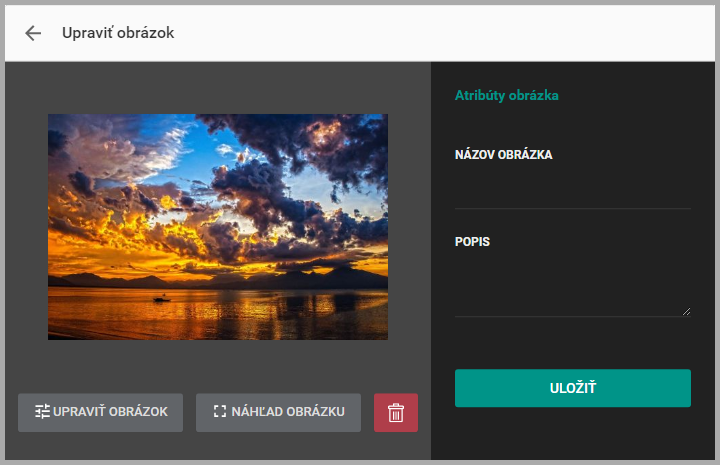Select the sunset photo thumbnail
This screenshot has width=720, height=465.
[x=218, y=227]
